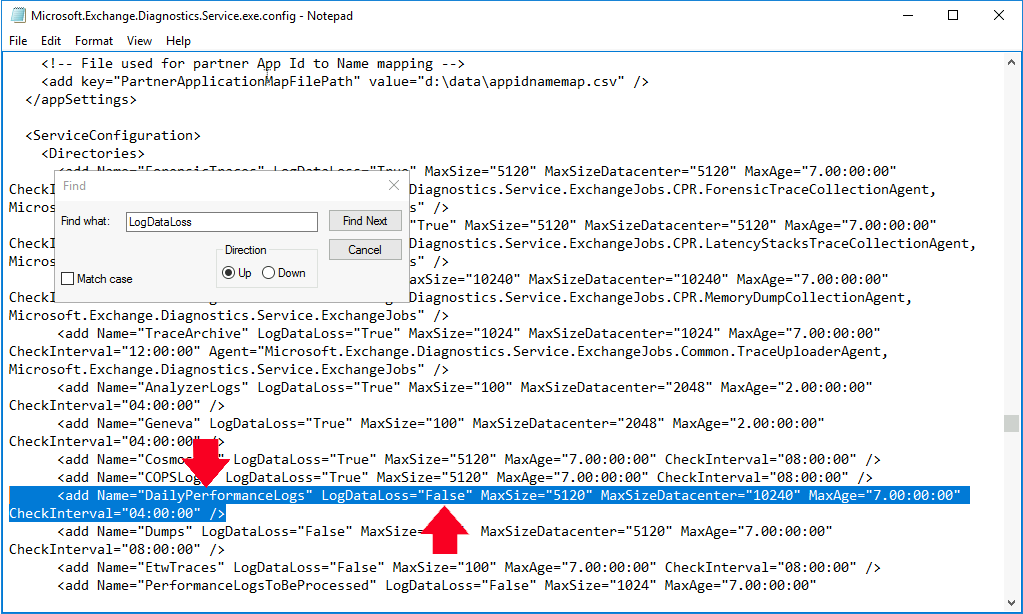Click the 'TraceUploaderAgent' text
The width and height of the screenshot is (1023, 614).
(x=809, y=352)
